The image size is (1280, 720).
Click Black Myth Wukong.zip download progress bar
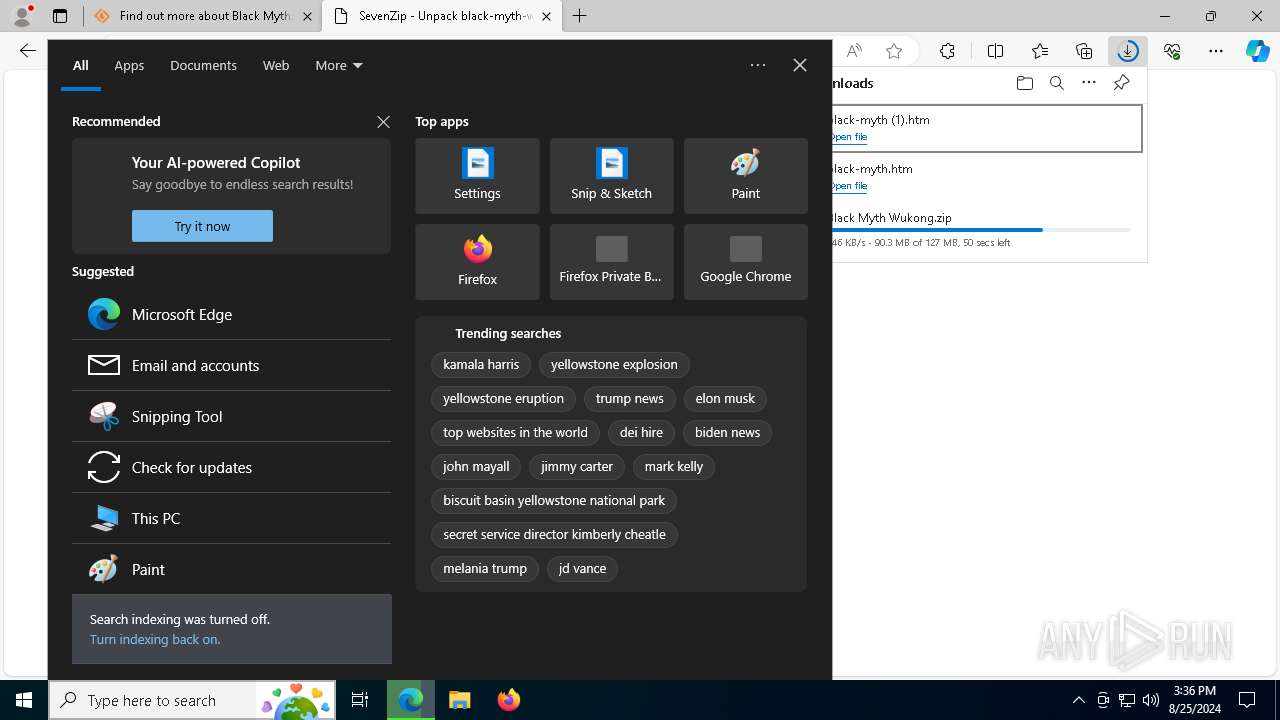(x=981, y=230)
